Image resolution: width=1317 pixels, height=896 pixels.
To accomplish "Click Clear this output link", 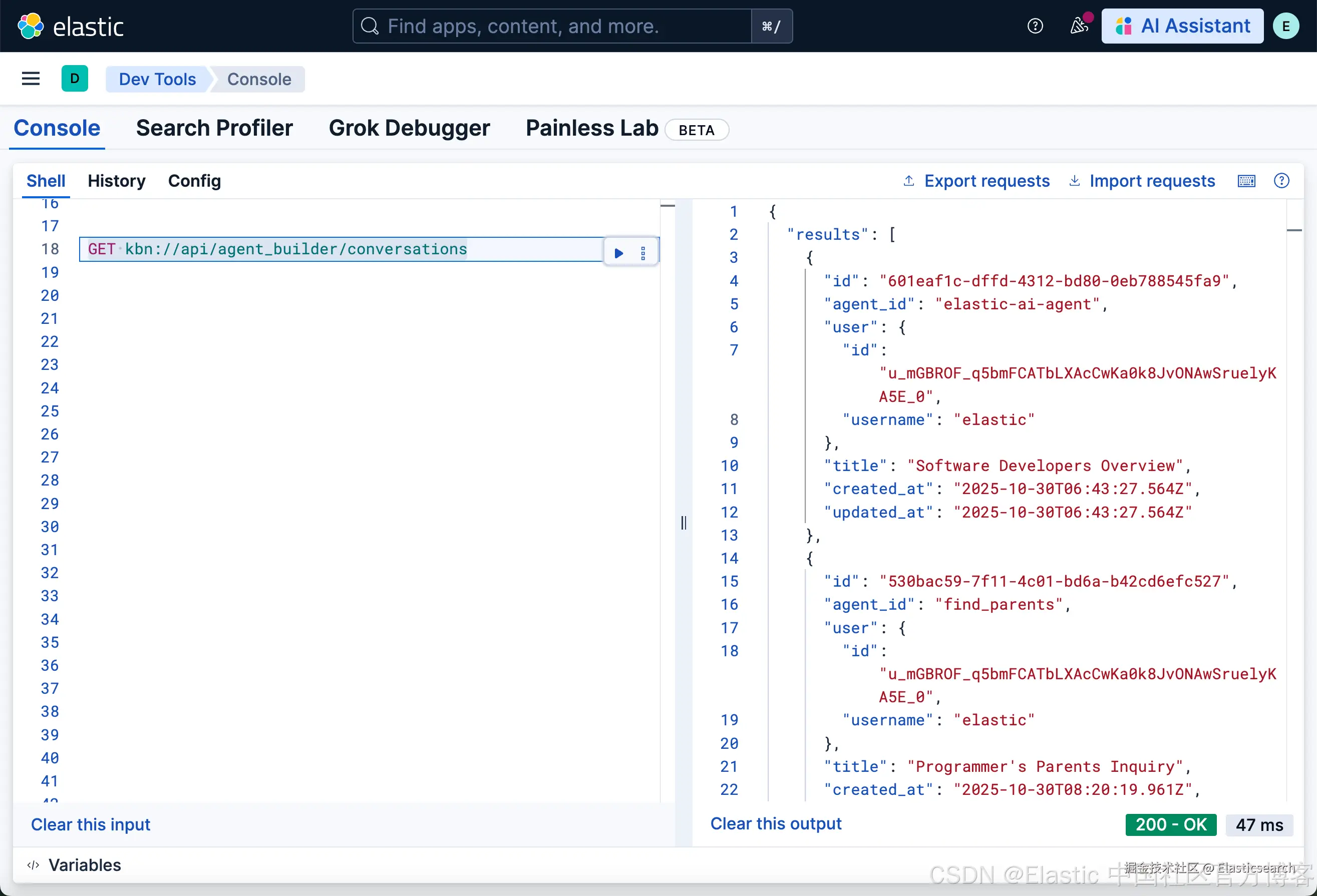I will point(775,823).
